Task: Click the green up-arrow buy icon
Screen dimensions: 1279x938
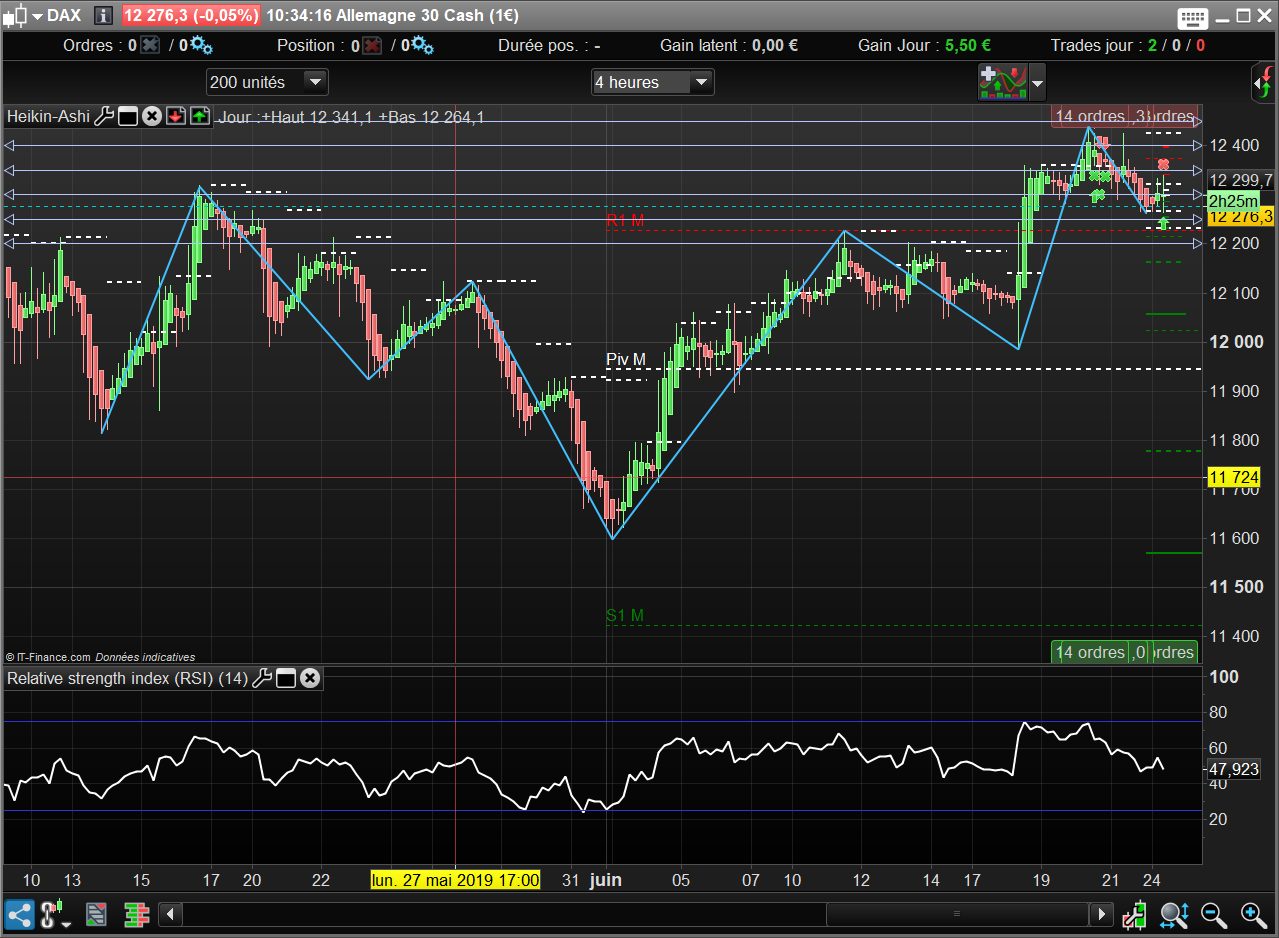Action: coord(199,116)
